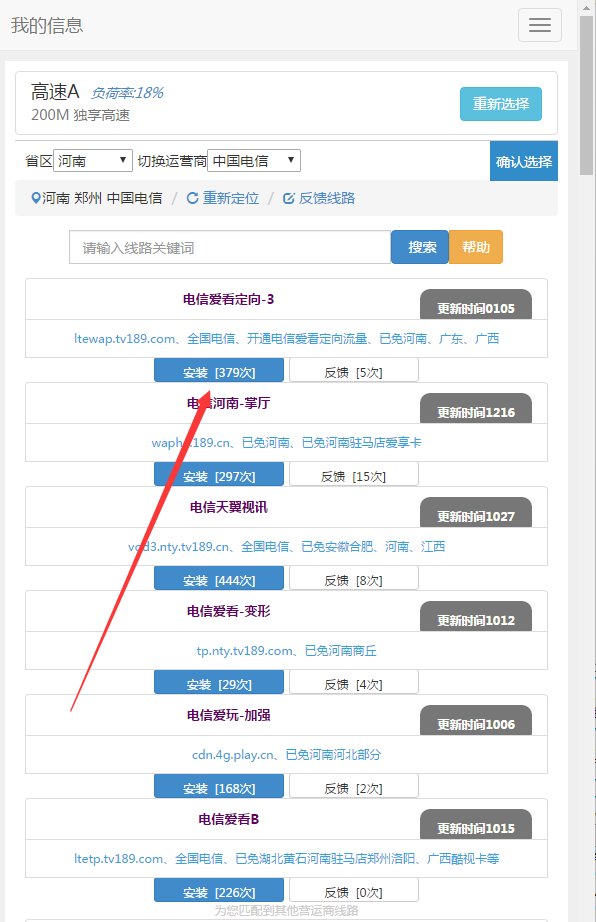
Task: Click the 更新时间1006 badge
Action: pos(476,723)
